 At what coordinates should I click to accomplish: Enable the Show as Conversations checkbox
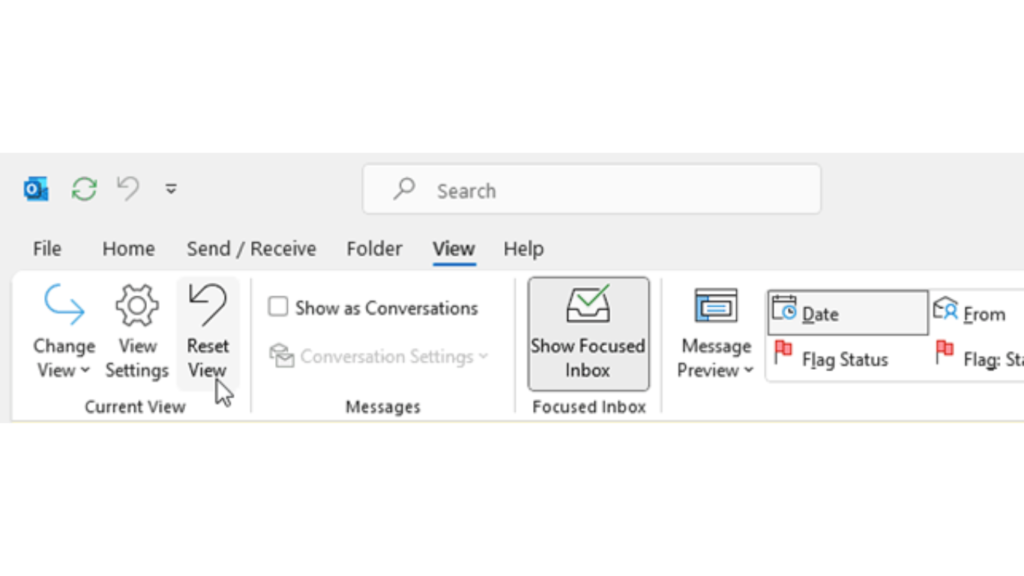coord(278,308)
